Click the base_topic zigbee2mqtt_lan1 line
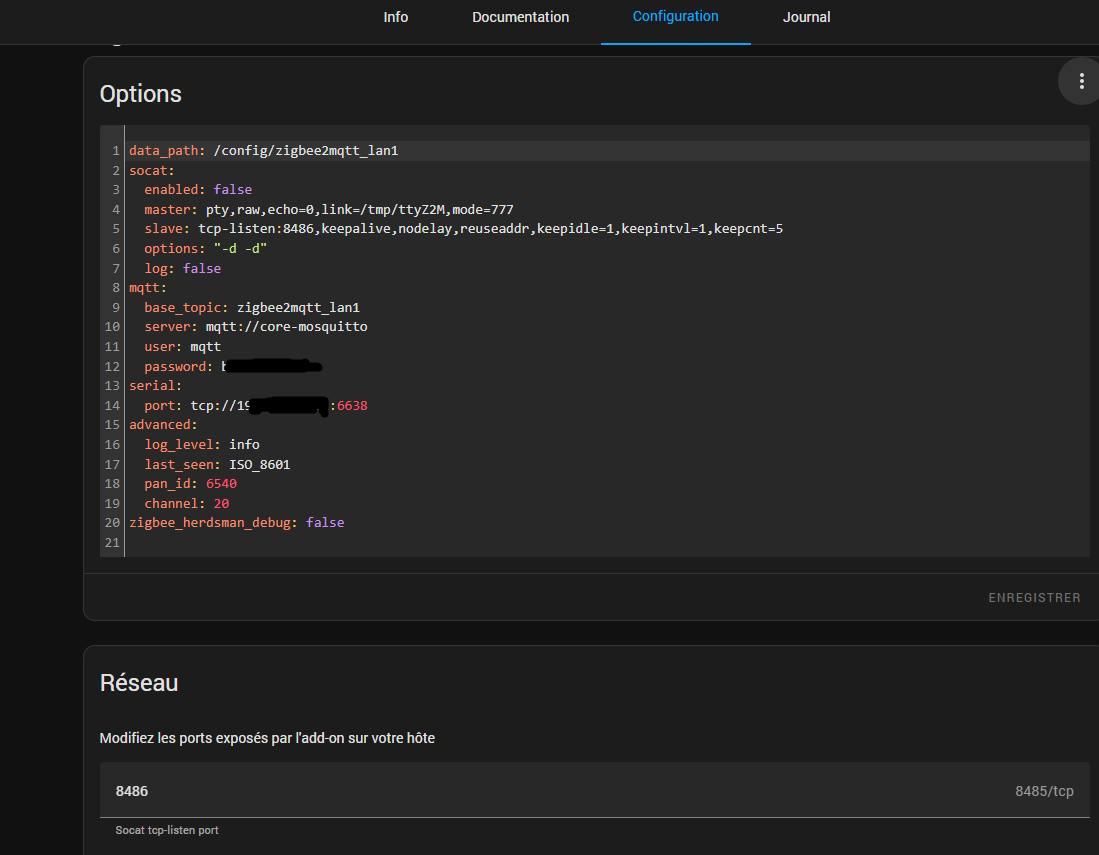Screen dimensions: 1099x855 (252, 308)
